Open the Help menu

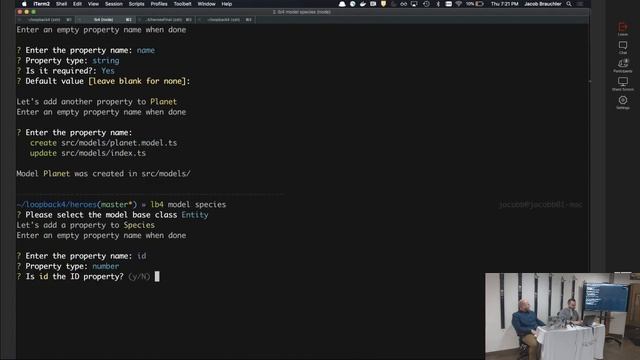click(x=227, y=4)
